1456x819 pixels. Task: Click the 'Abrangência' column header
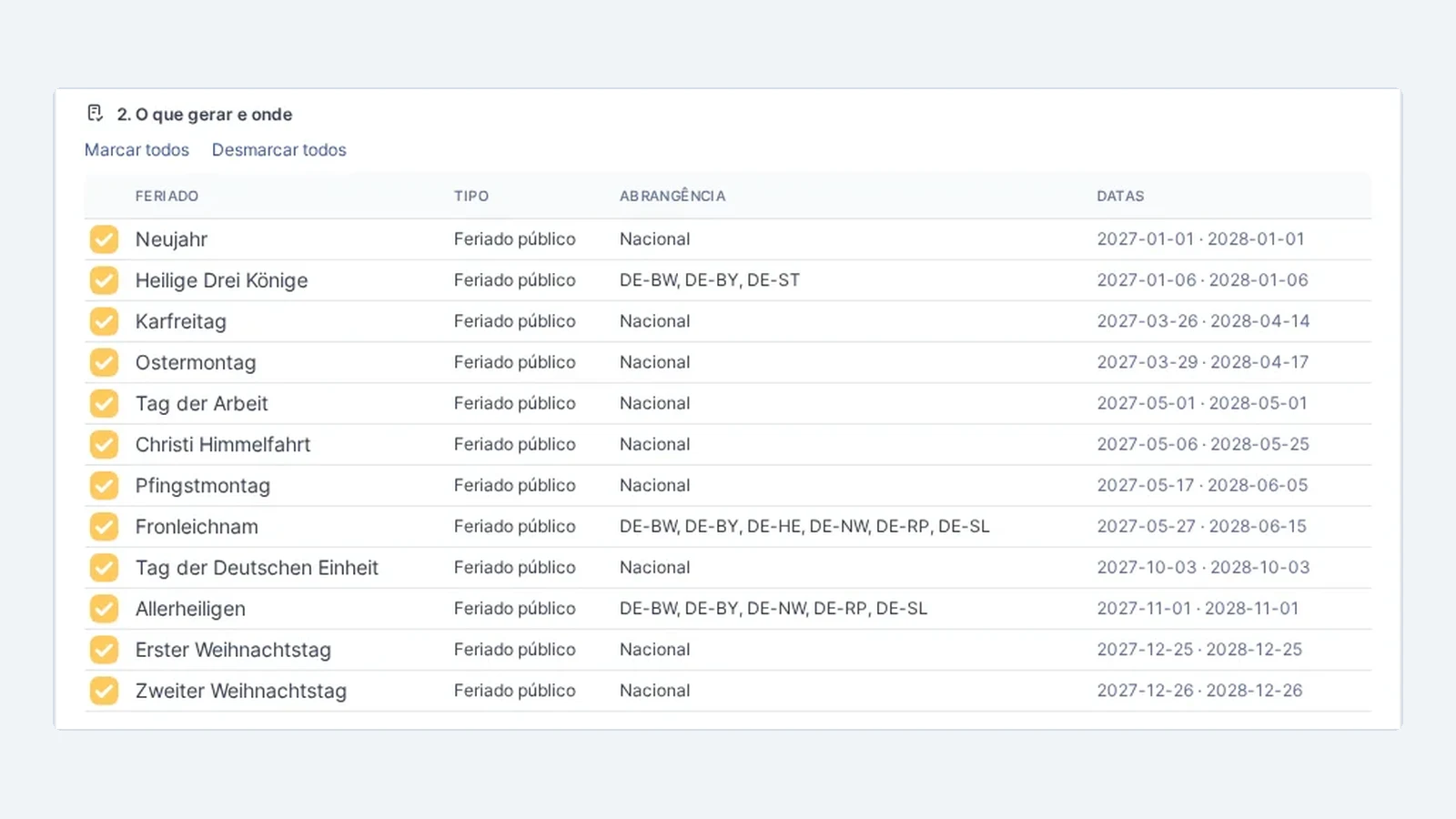coord(672,196)
